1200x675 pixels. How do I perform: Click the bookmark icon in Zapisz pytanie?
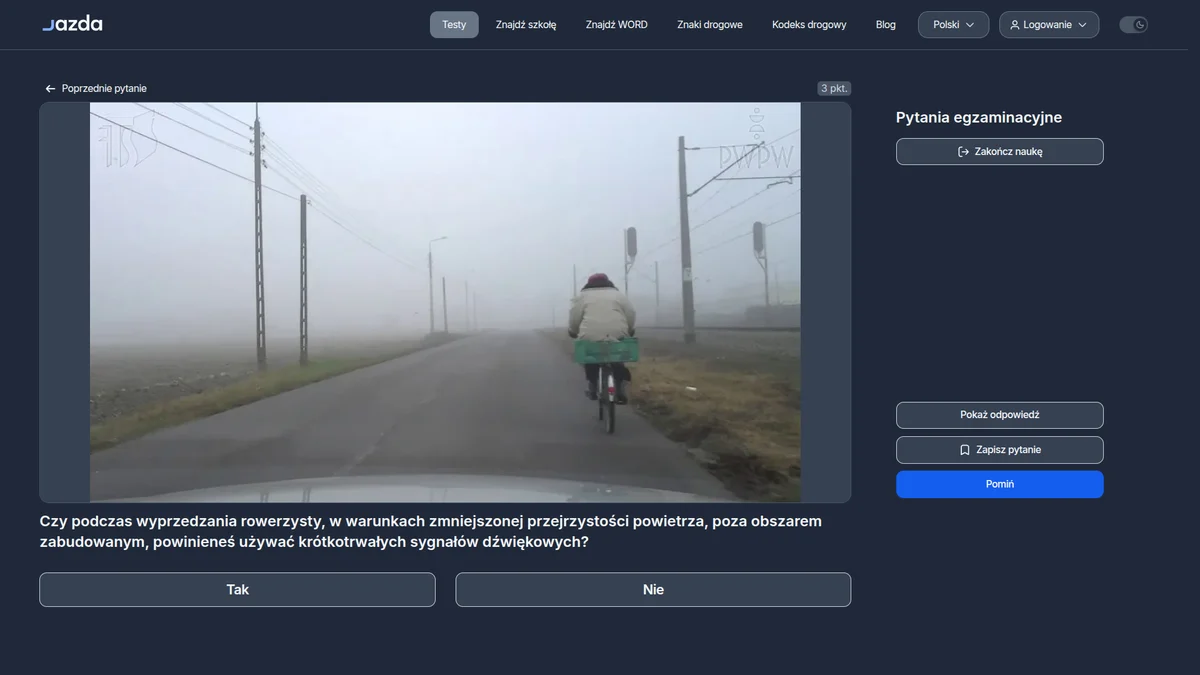965,450
